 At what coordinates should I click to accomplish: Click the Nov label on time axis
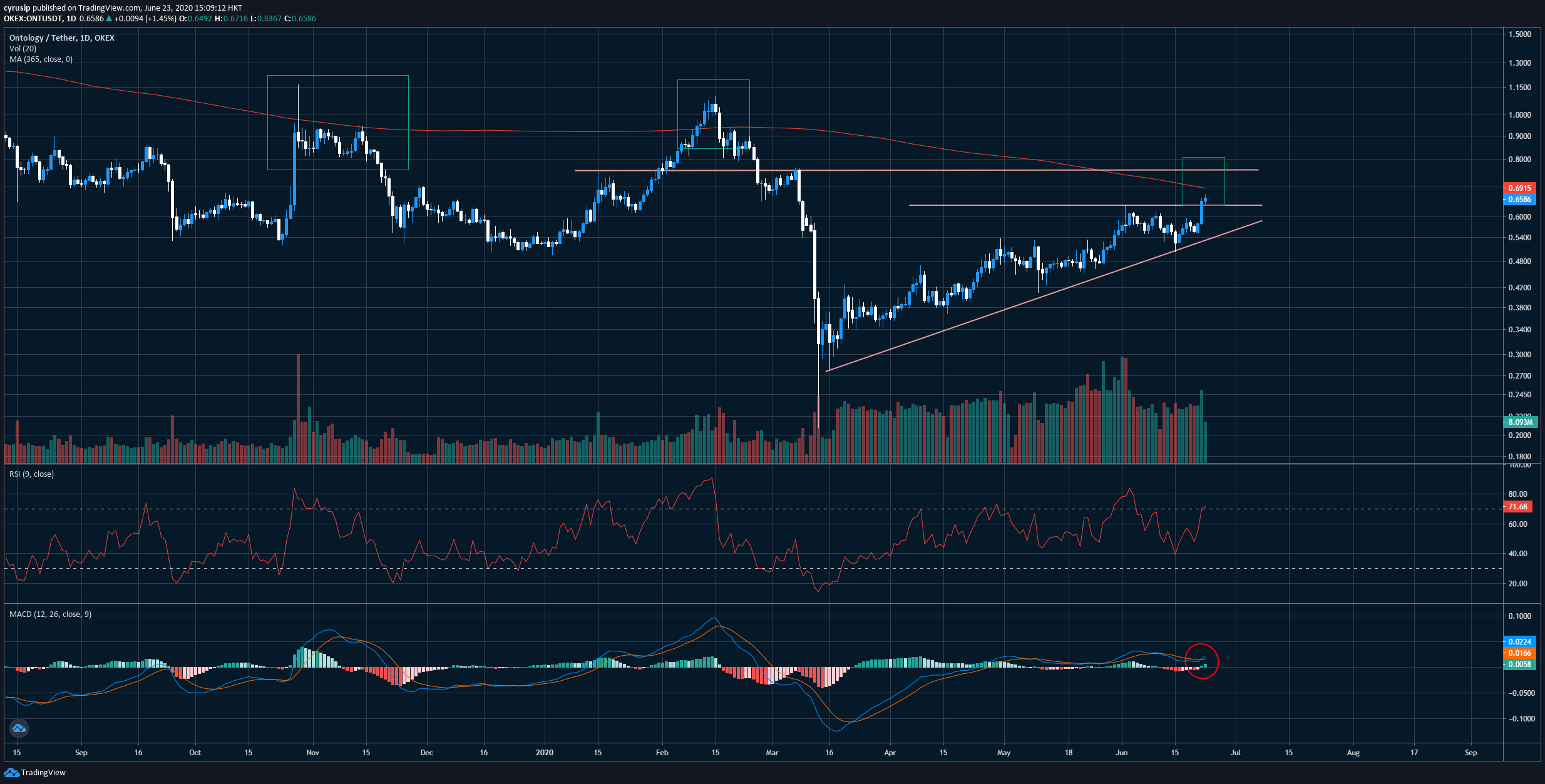313,753
